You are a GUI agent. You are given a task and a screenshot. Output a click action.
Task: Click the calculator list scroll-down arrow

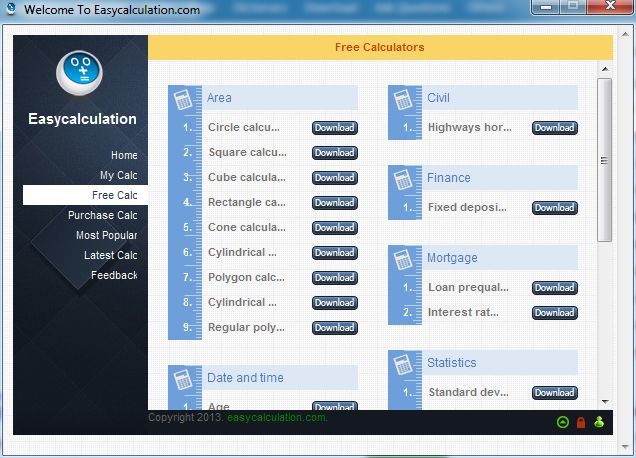[605, 402]
